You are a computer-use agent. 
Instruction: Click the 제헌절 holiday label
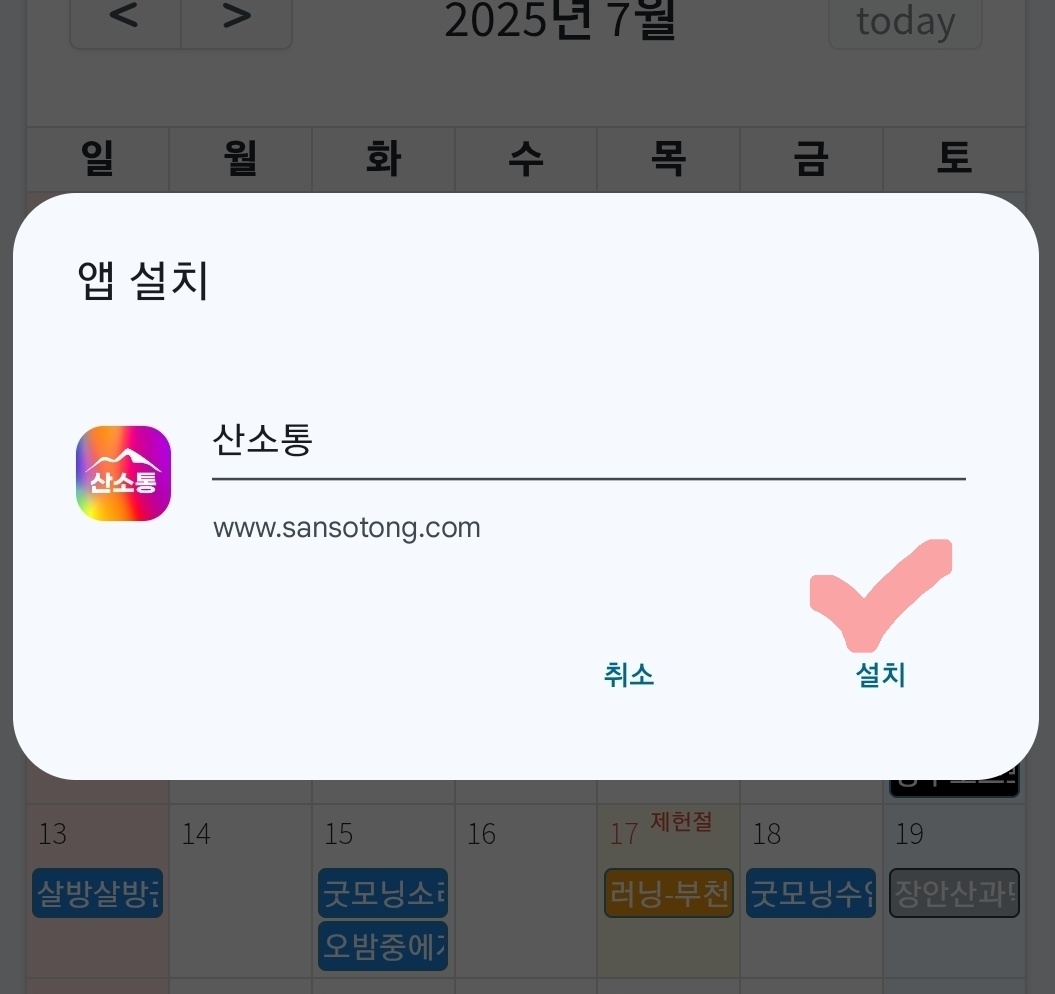click(x=681, y=821)
